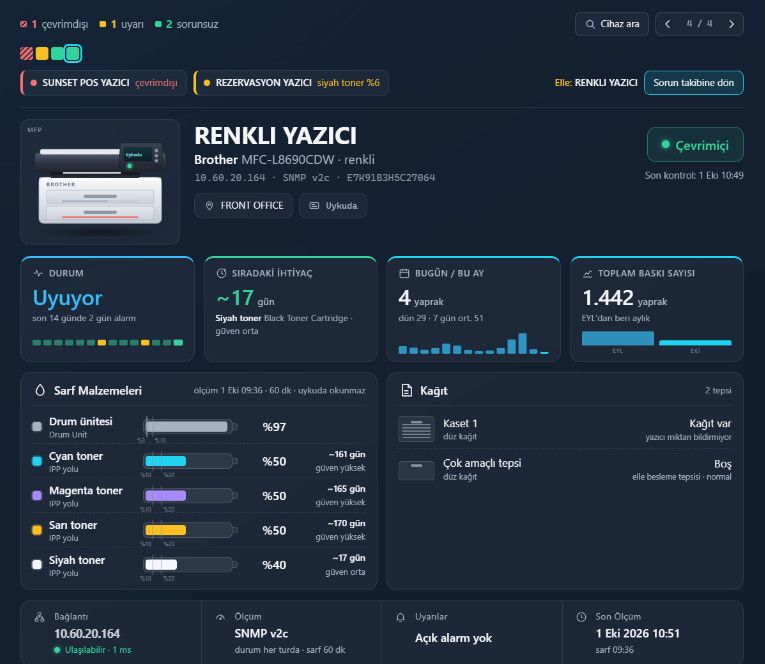Click the network icon beside Bağlantı
Viewport: 765px width, 664px height.
[x=40, y=617]
